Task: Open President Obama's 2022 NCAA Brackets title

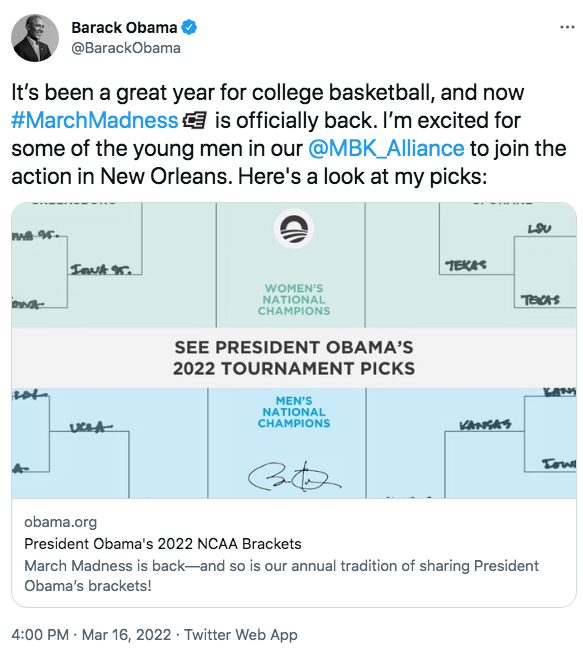Action: [x=163, y=543]
